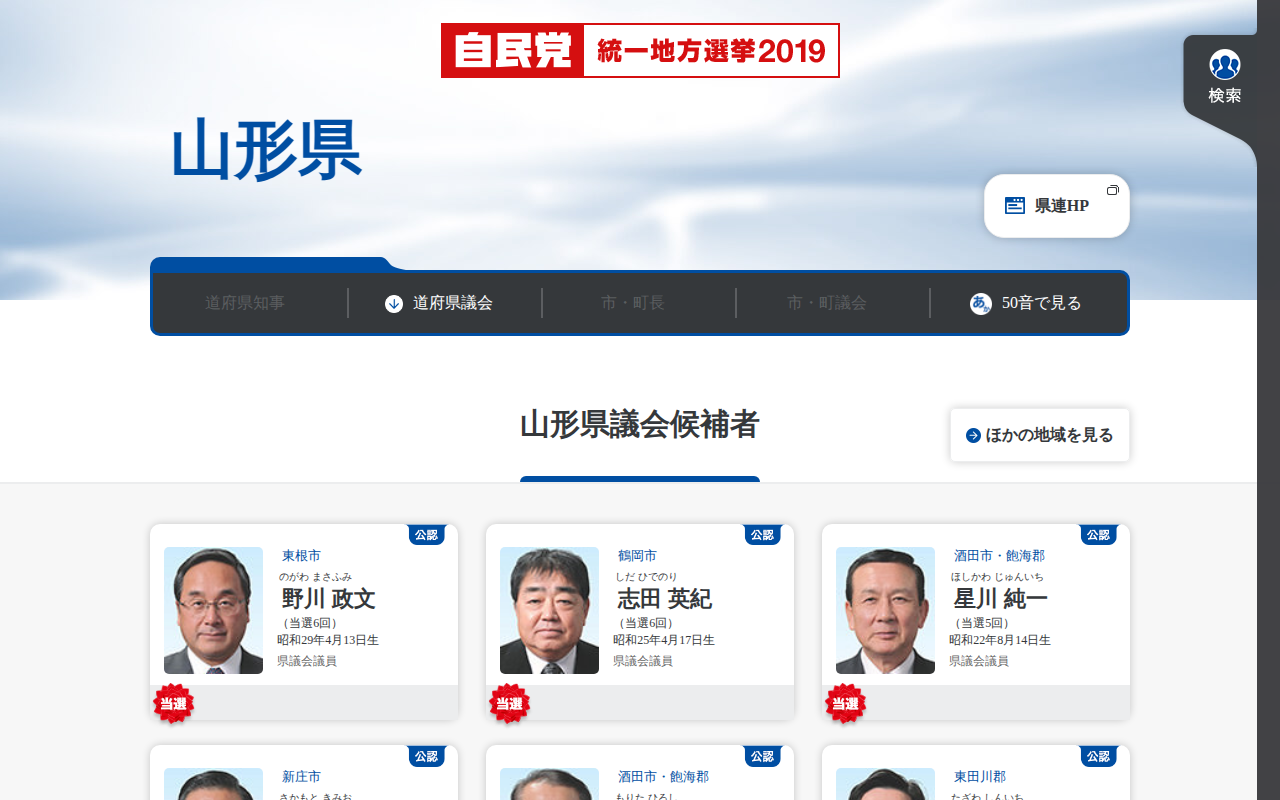Click the vertical scrollbar on the right
This screenshot has width=1280, height=800.
(x=1268, y=400)
